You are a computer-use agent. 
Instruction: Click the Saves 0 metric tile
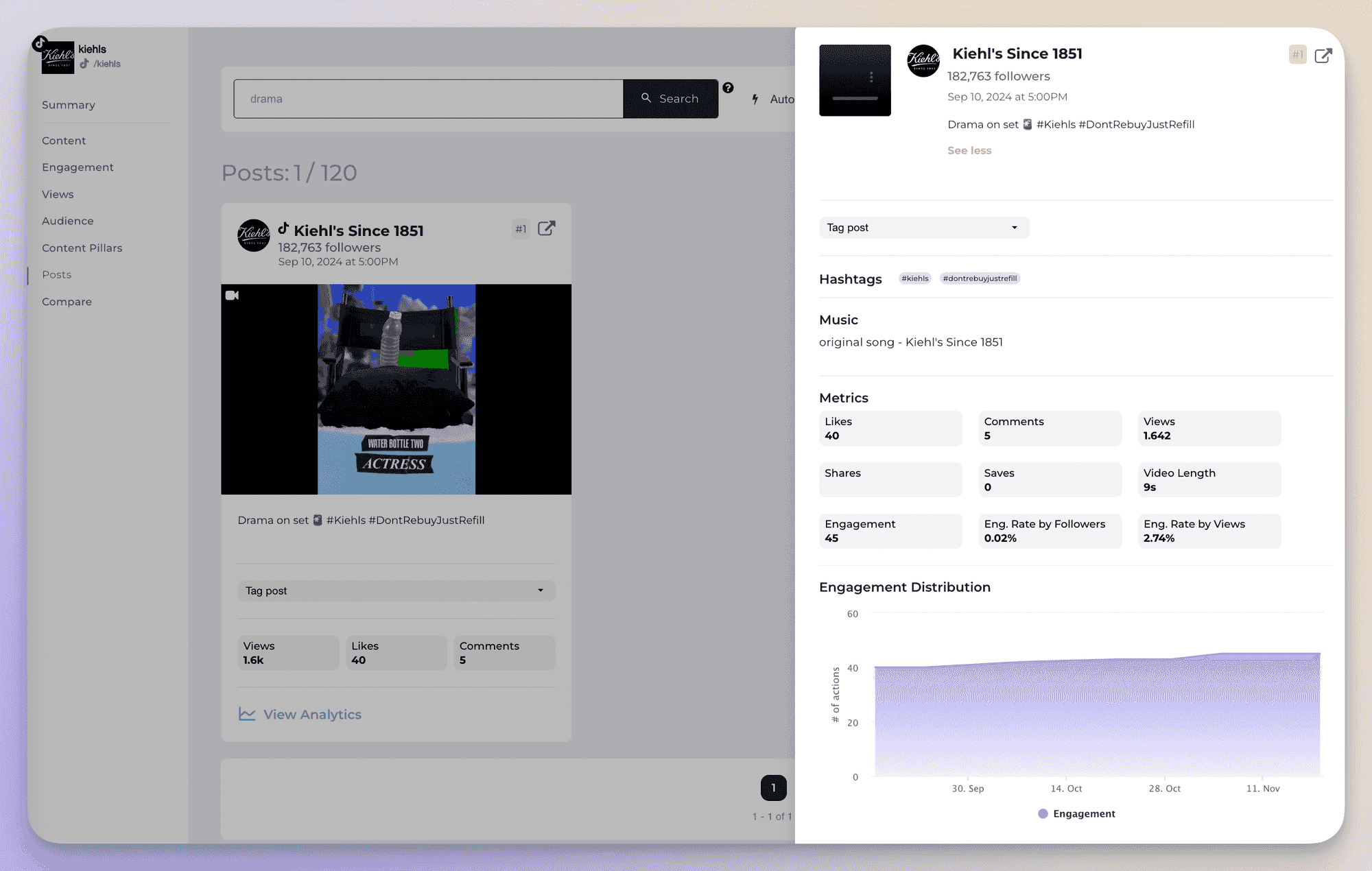tap(1050, 479)
